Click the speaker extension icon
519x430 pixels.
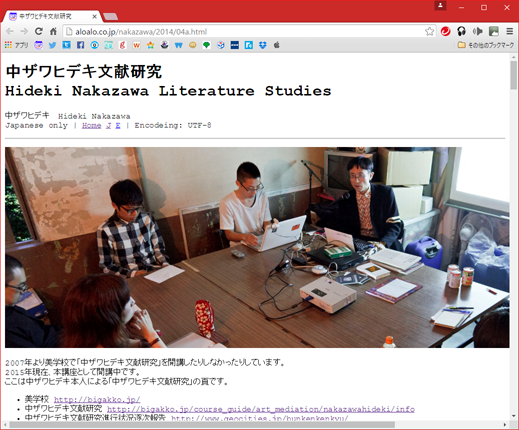[x=477, y=32]
